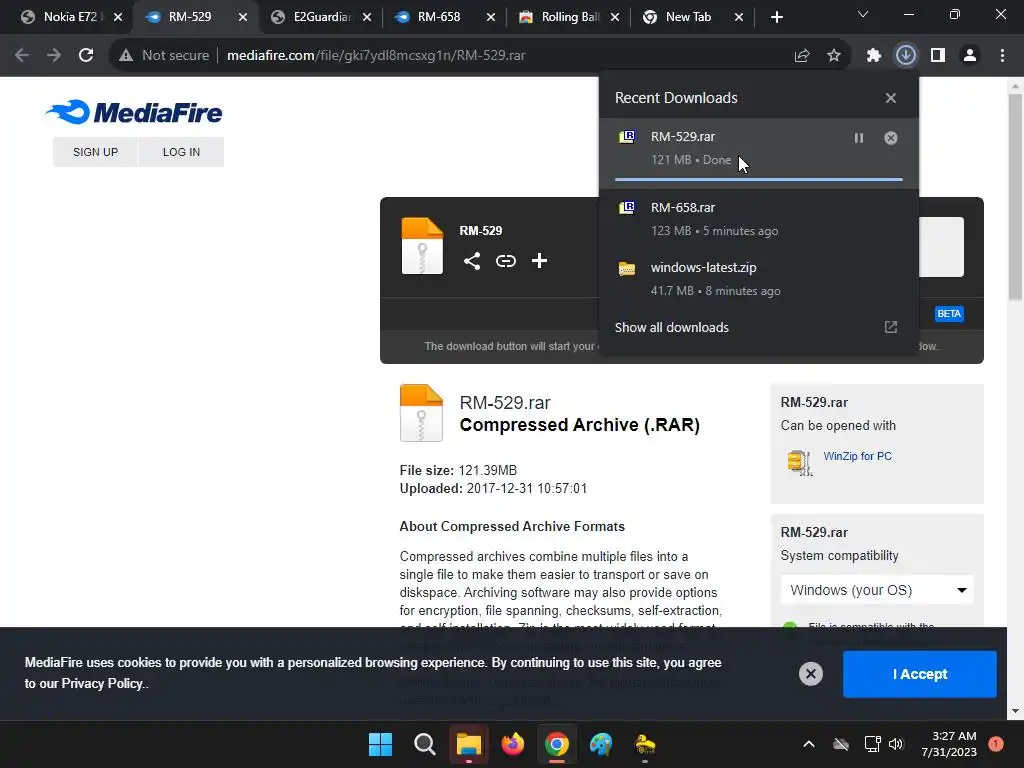The width and height of the screenshot is (1024, 768).
Task: Click LOG IN button
Action: pos(182,152)
